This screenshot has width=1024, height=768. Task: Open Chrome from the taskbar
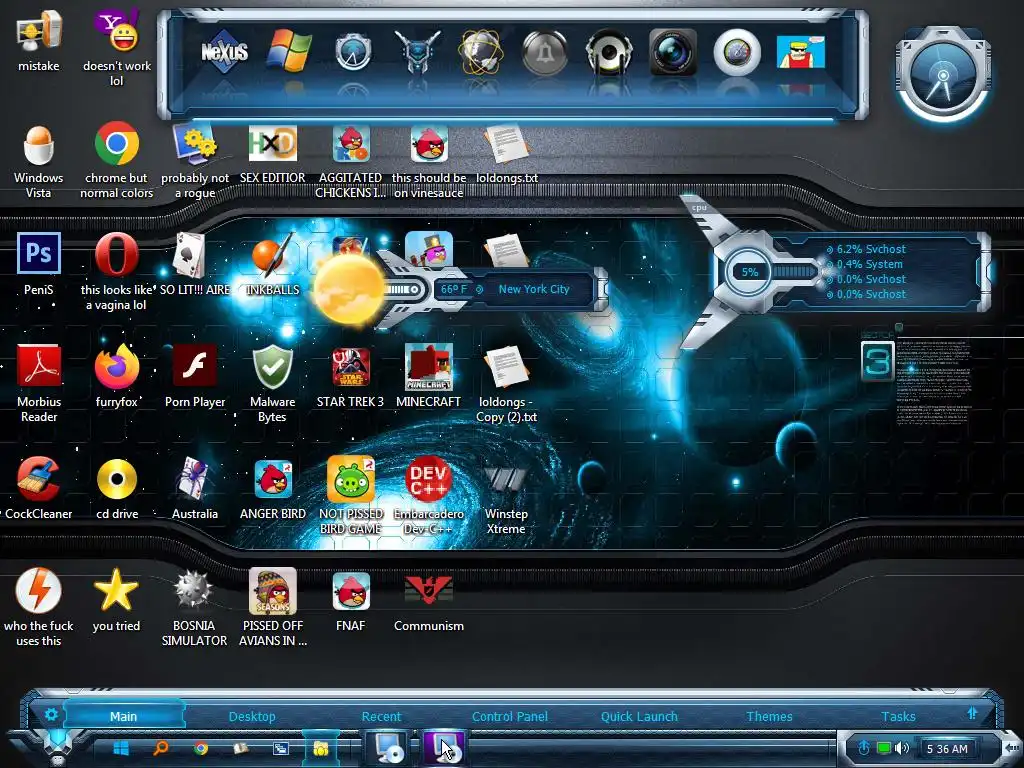point(200,748)
